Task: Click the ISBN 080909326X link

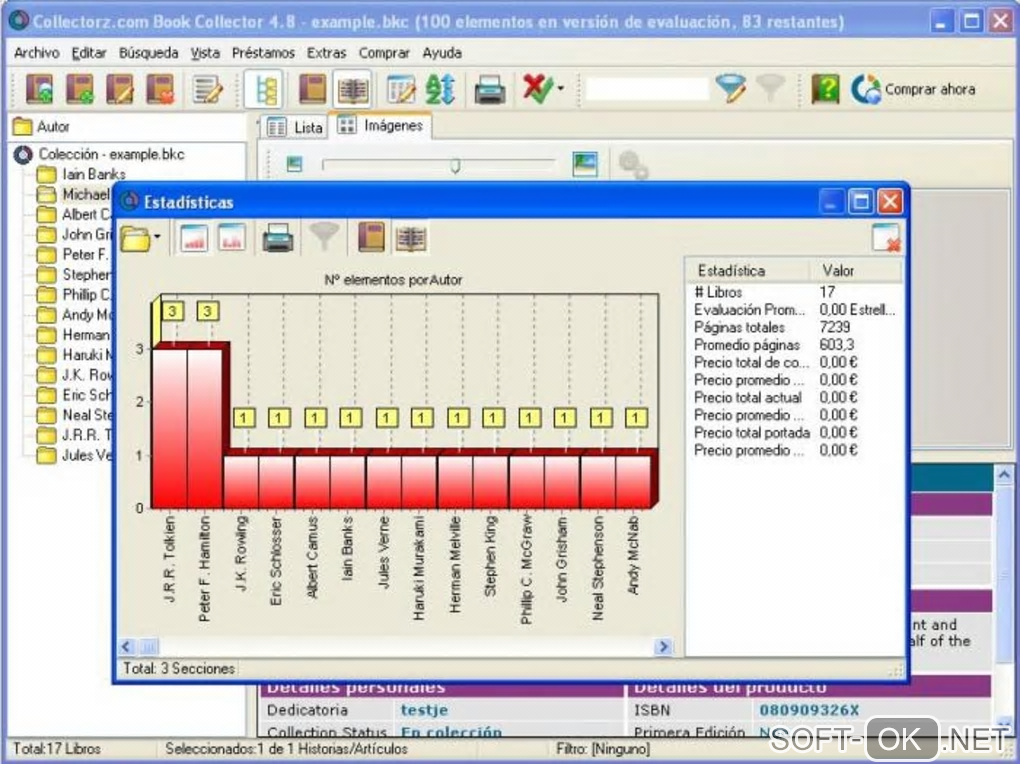Action: point(809,710)
